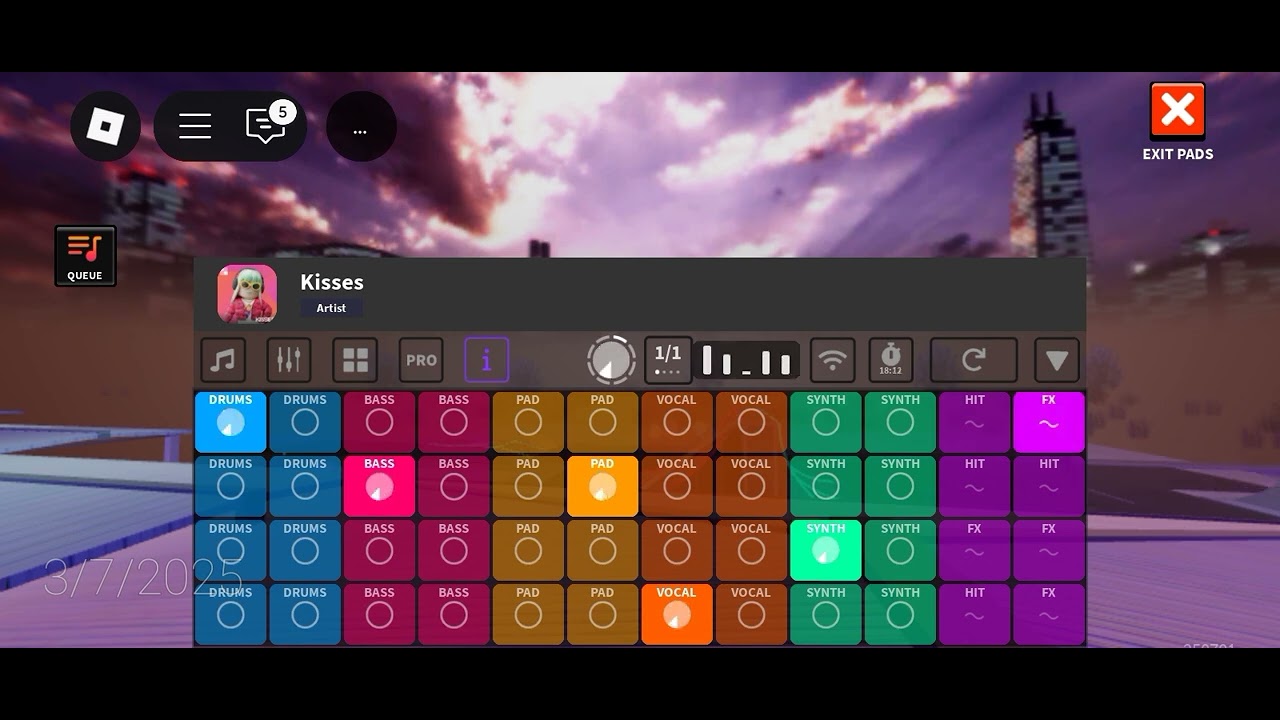Toggle the wifi broadcast icon

(x=832, y=360)
